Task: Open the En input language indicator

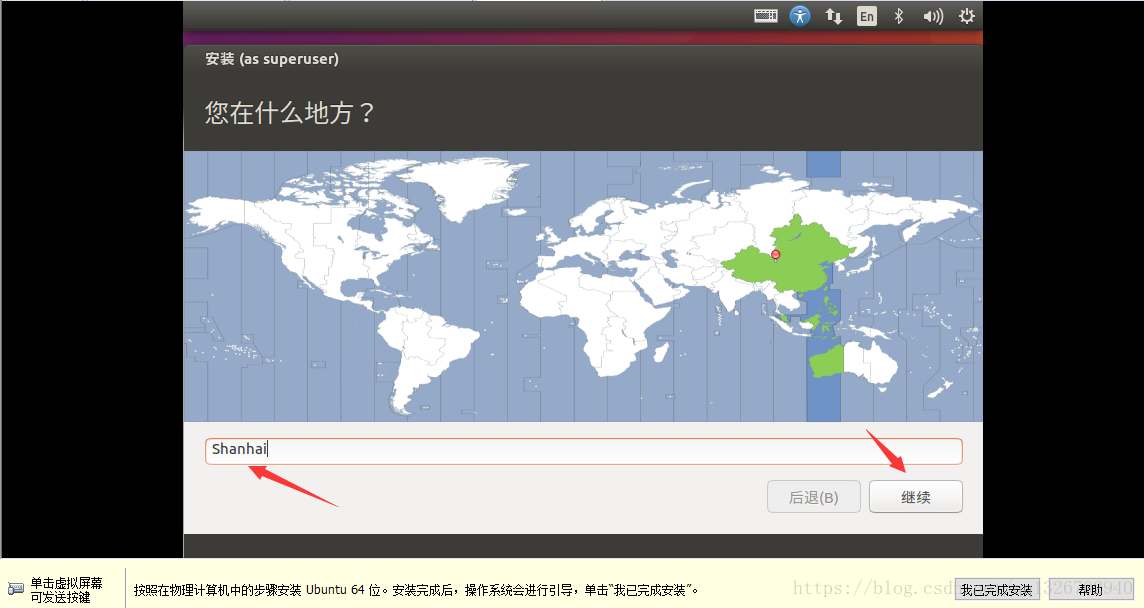Action: 866,16
